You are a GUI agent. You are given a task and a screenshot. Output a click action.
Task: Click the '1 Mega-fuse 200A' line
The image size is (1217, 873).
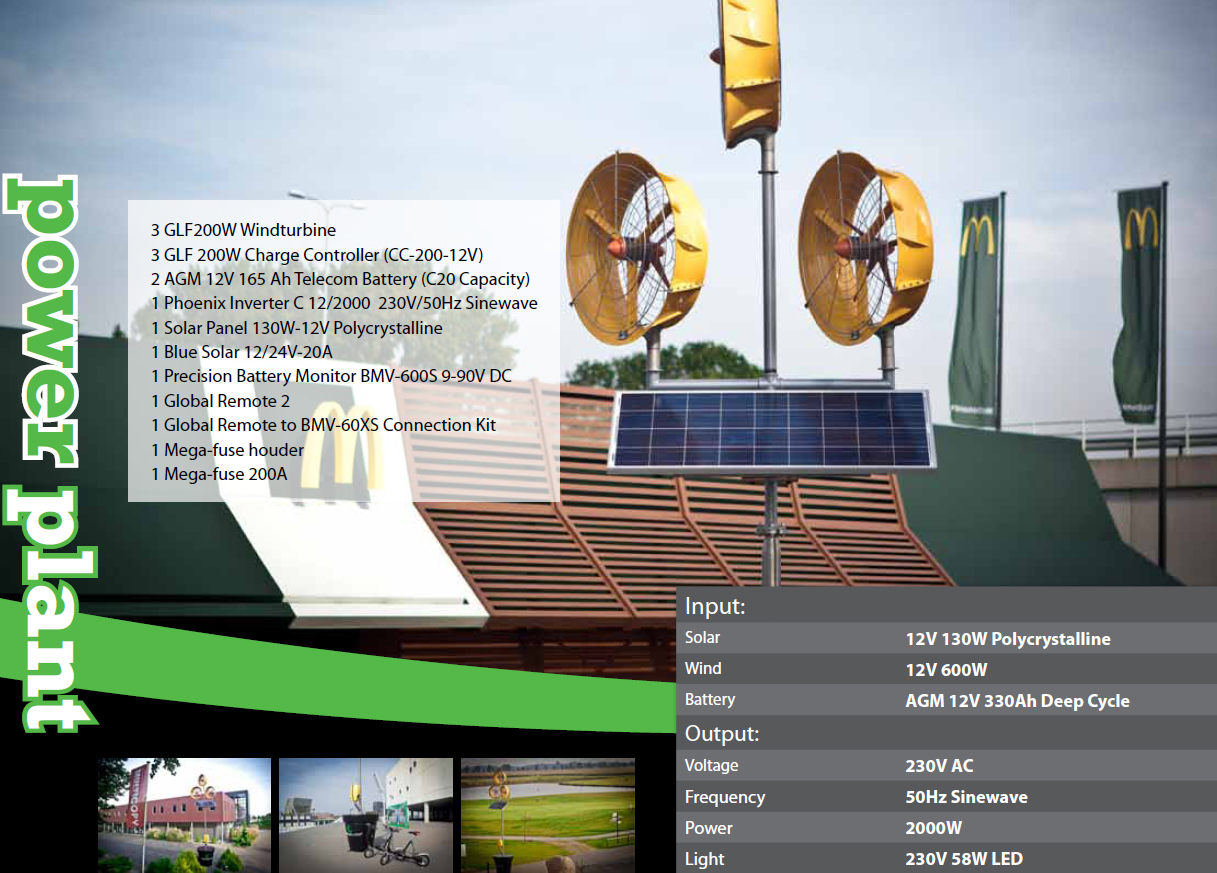click(219, 474)
